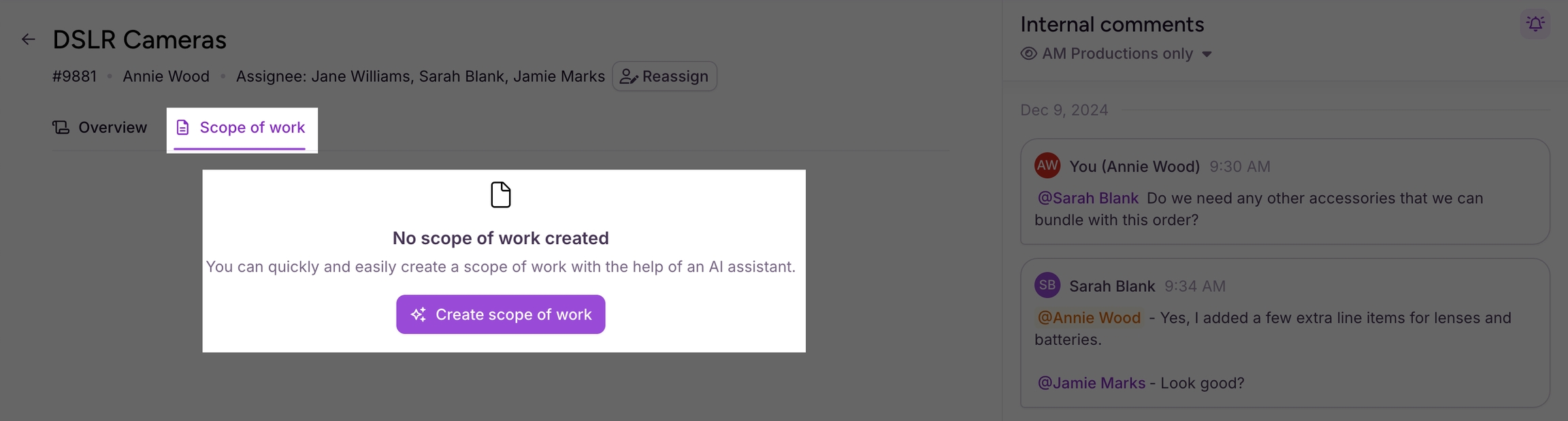This screenshot has width=1568, height=421.
Task: Click the 9:34 AM comment timestamp
Action: click(1194, 286)
